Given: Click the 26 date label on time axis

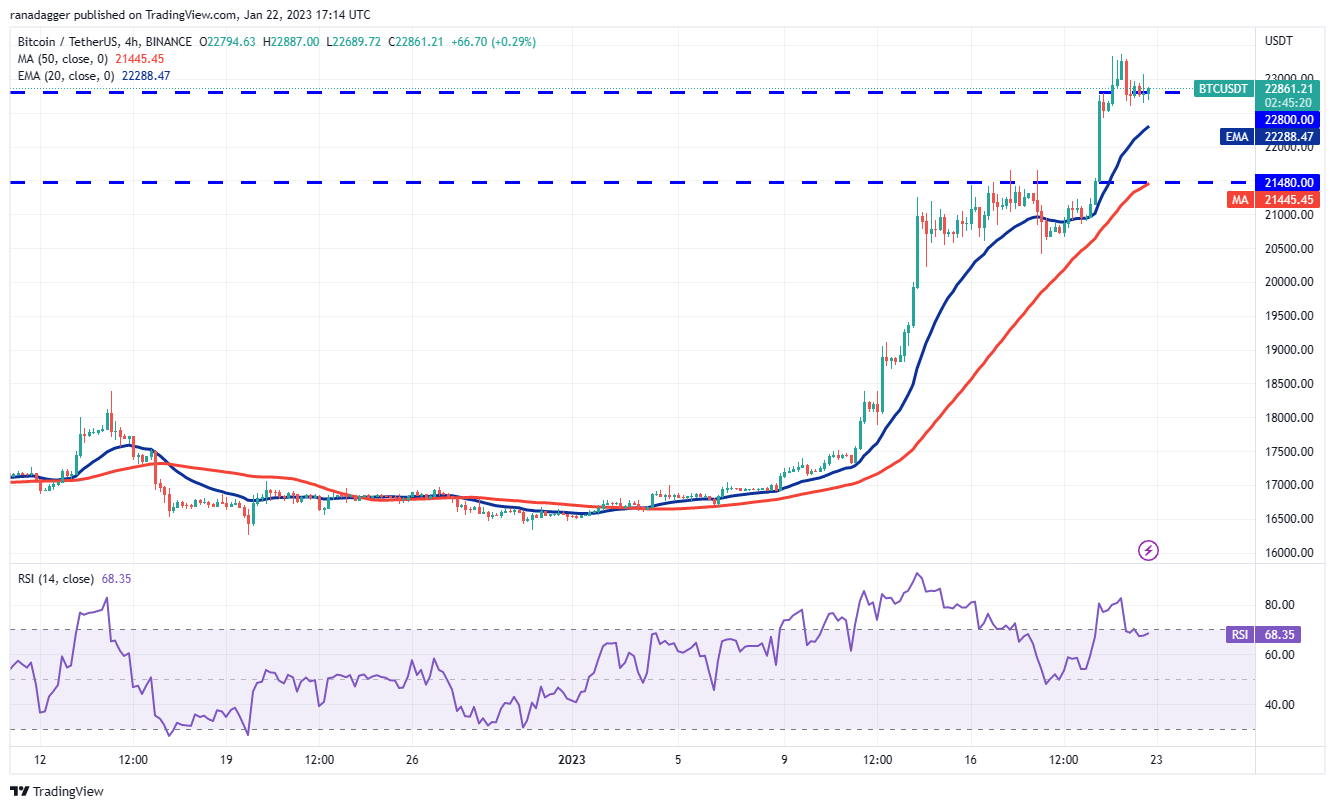Looking at the screenshot, I should (412, 759).
